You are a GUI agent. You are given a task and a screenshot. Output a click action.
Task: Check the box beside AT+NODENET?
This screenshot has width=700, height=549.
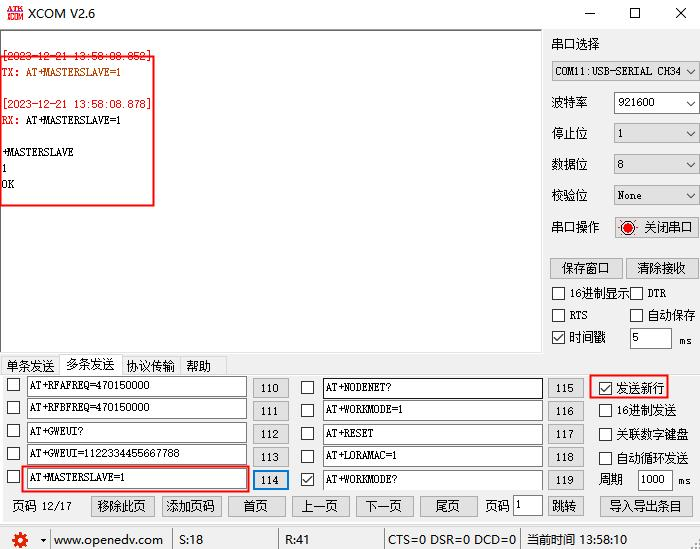(307, 387)
